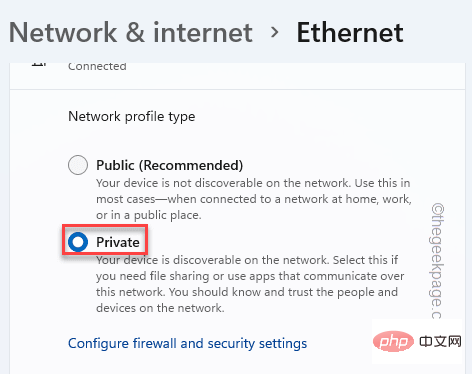Click the 中文网 watermark text
This screenshot has width=472, height=374.
(440, 342)
